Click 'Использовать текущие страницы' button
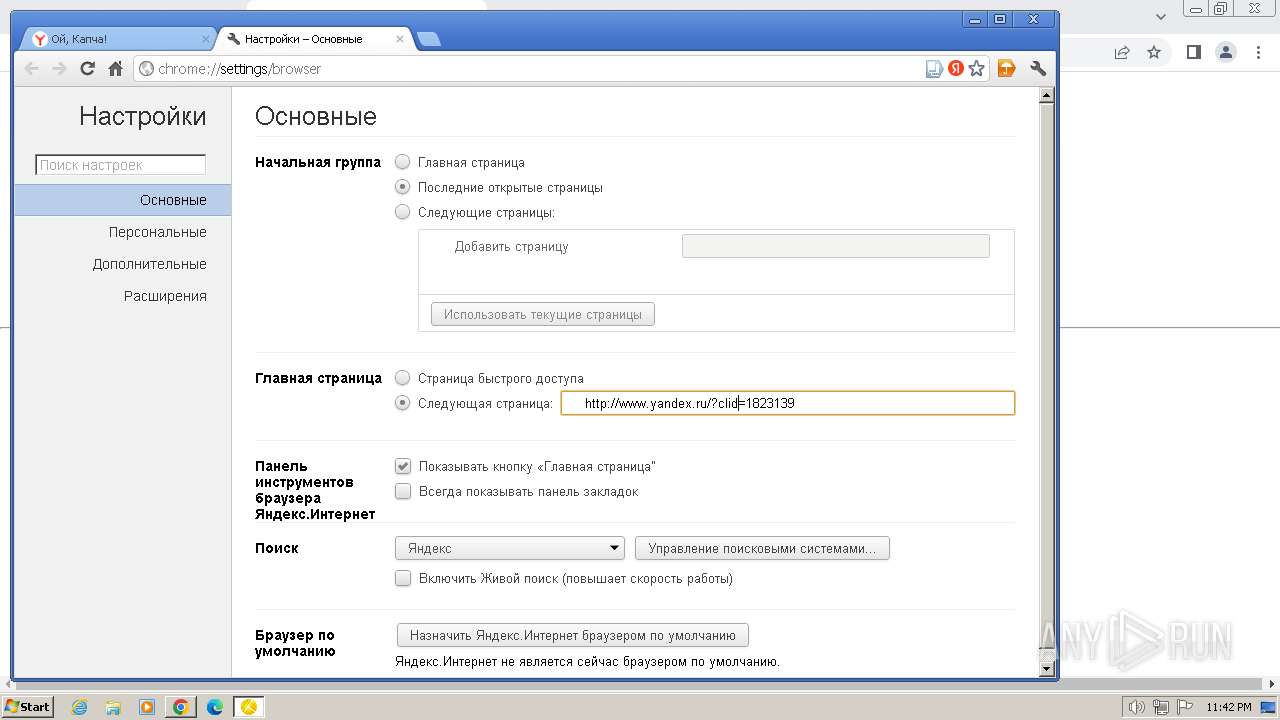1280x720 pixels. click(x=543, y=314)
